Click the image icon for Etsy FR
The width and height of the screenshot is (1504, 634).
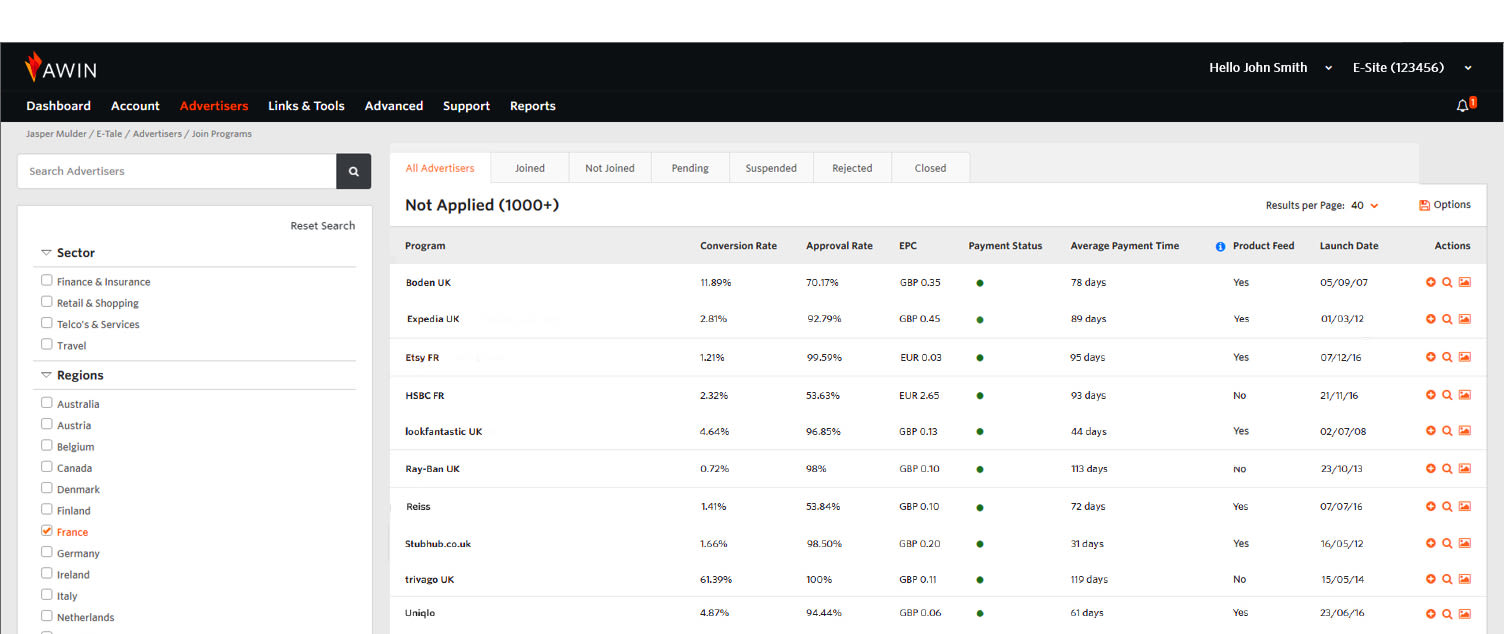pyautogui.click(x=1465, y=357)
